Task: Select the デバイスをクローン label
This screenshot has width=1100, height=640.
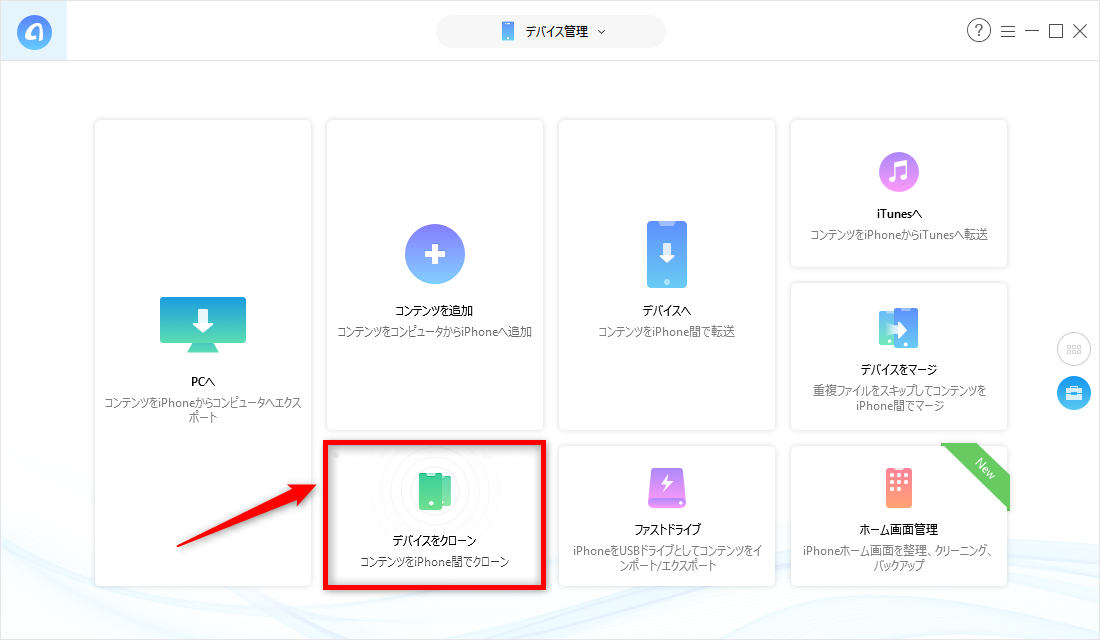Action: coord(434,541)
